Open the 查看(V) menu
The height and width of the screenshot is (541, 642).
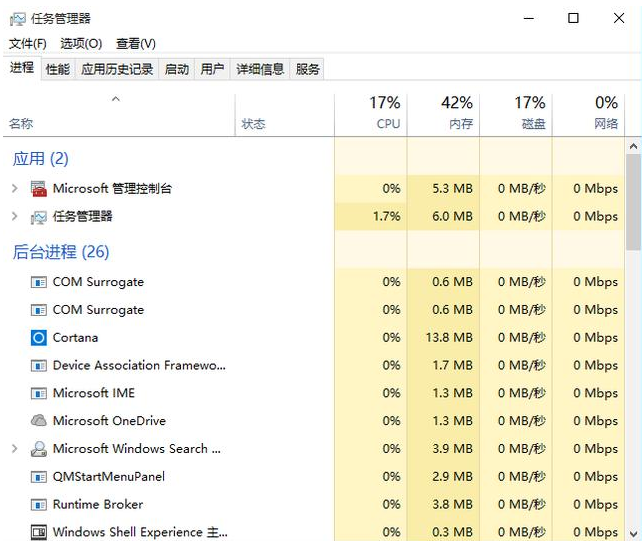pyautogui.click(x=136, y=43)
